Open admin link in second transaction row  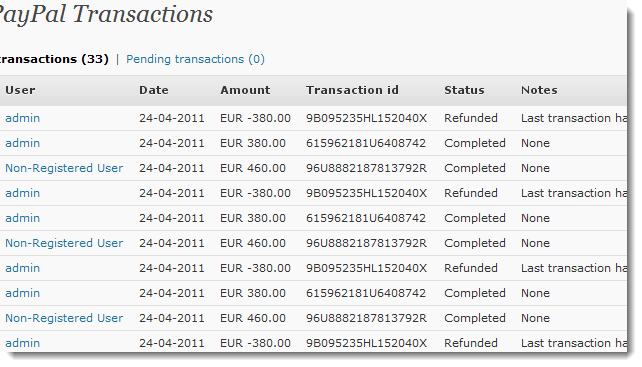click(x=23, y=143)
